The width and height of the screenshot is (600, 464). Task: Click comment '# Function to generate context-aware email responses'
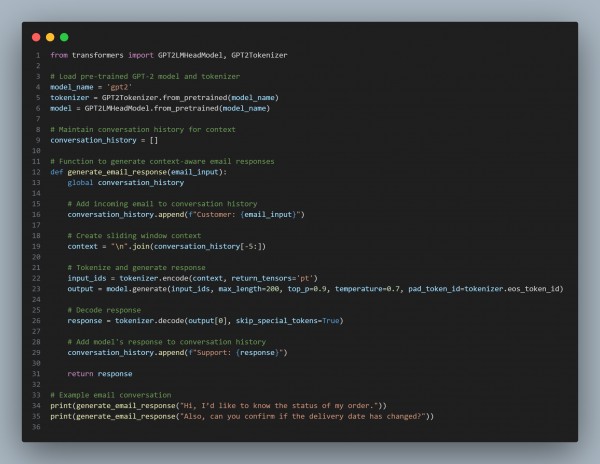pos(162,161)
